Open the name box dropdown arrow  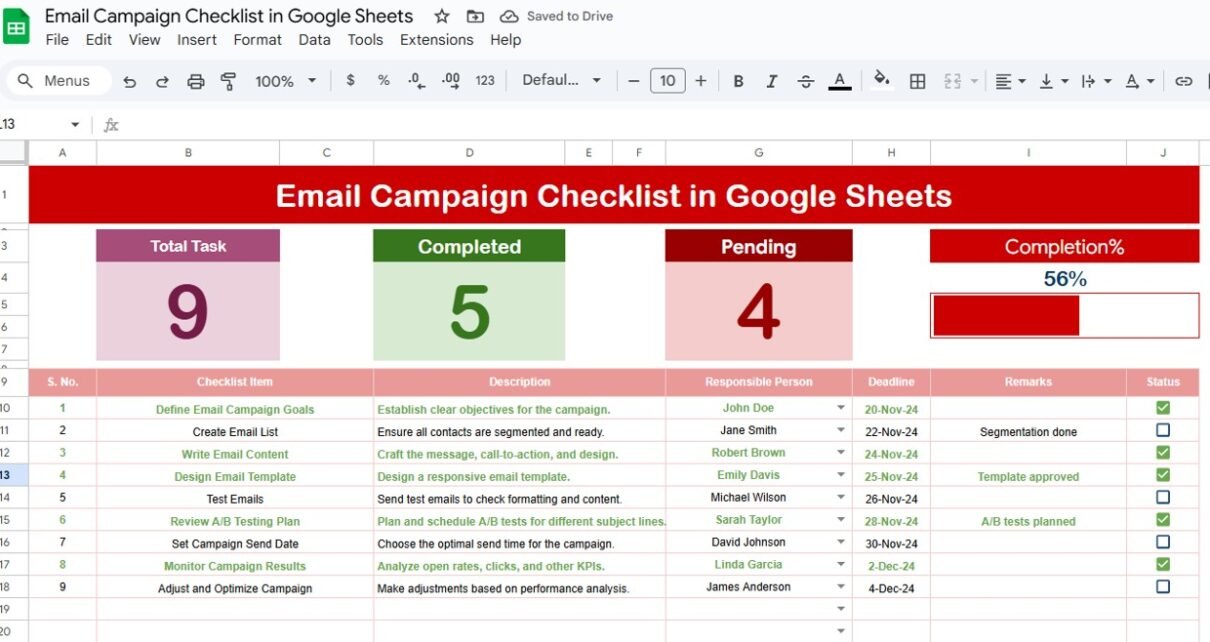(x=75, y=125)
